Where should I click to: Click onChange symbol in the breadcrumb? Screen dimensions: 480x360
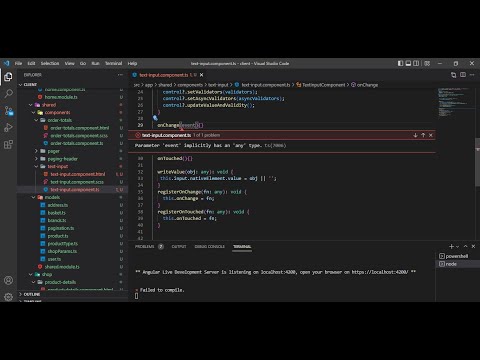click(367, 85)
